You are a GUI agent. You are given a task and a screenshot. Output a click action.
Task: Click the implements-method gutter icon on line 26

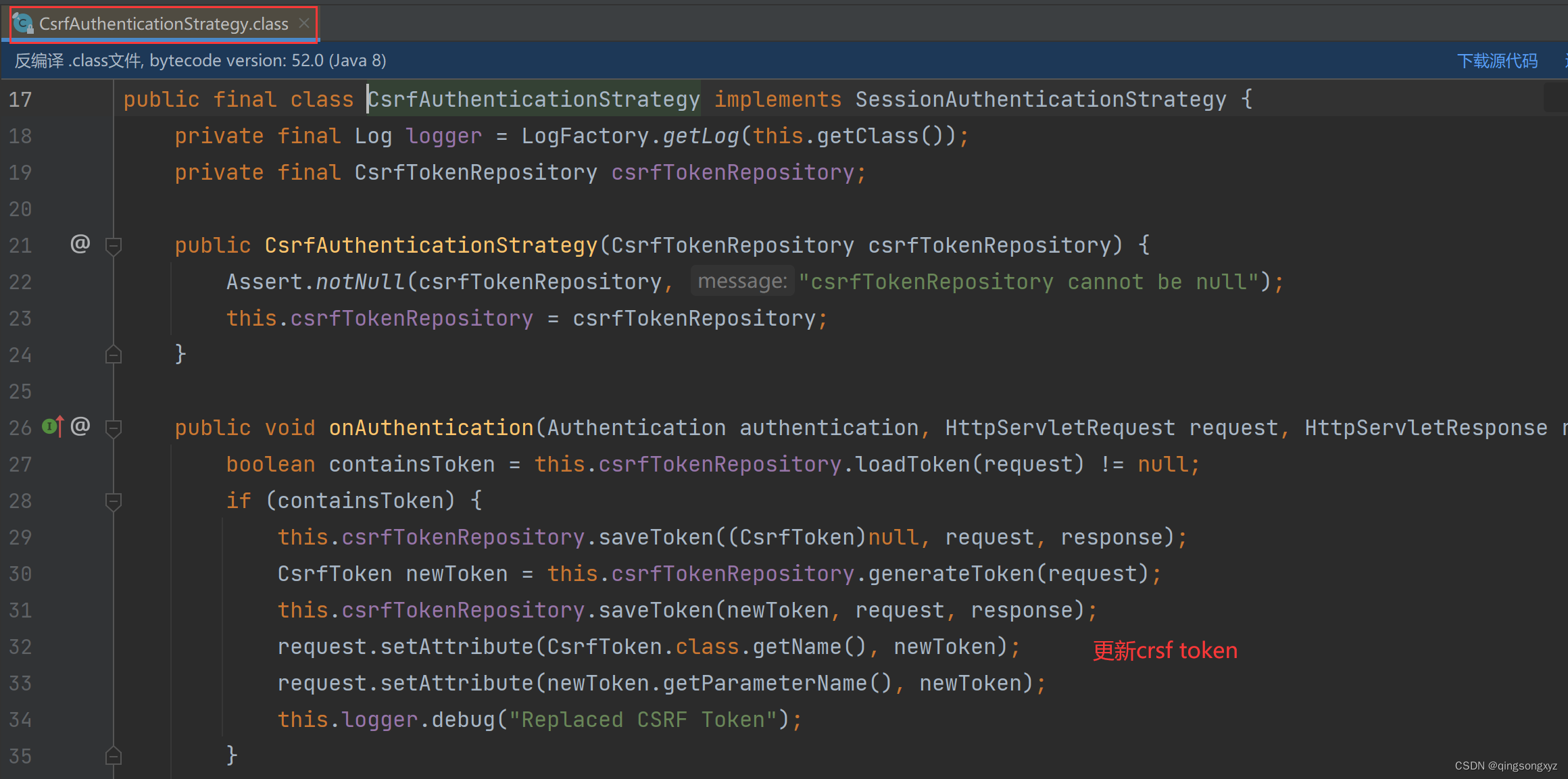point(53,426)
